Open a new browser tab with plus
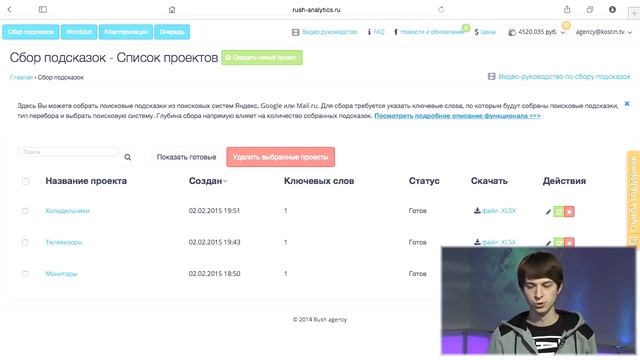 [x=634, y=13]
